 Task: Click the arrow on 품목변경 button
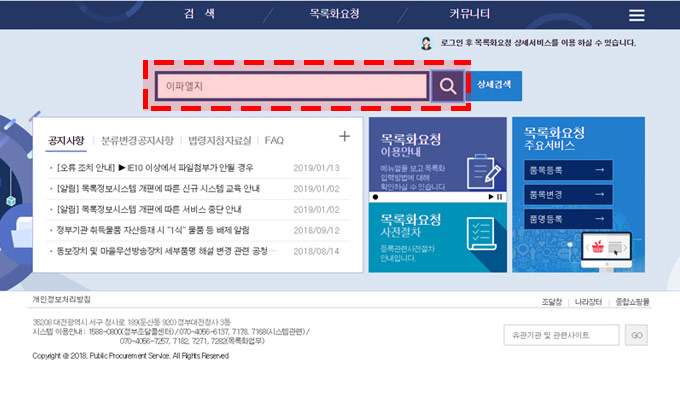point(600,194)
